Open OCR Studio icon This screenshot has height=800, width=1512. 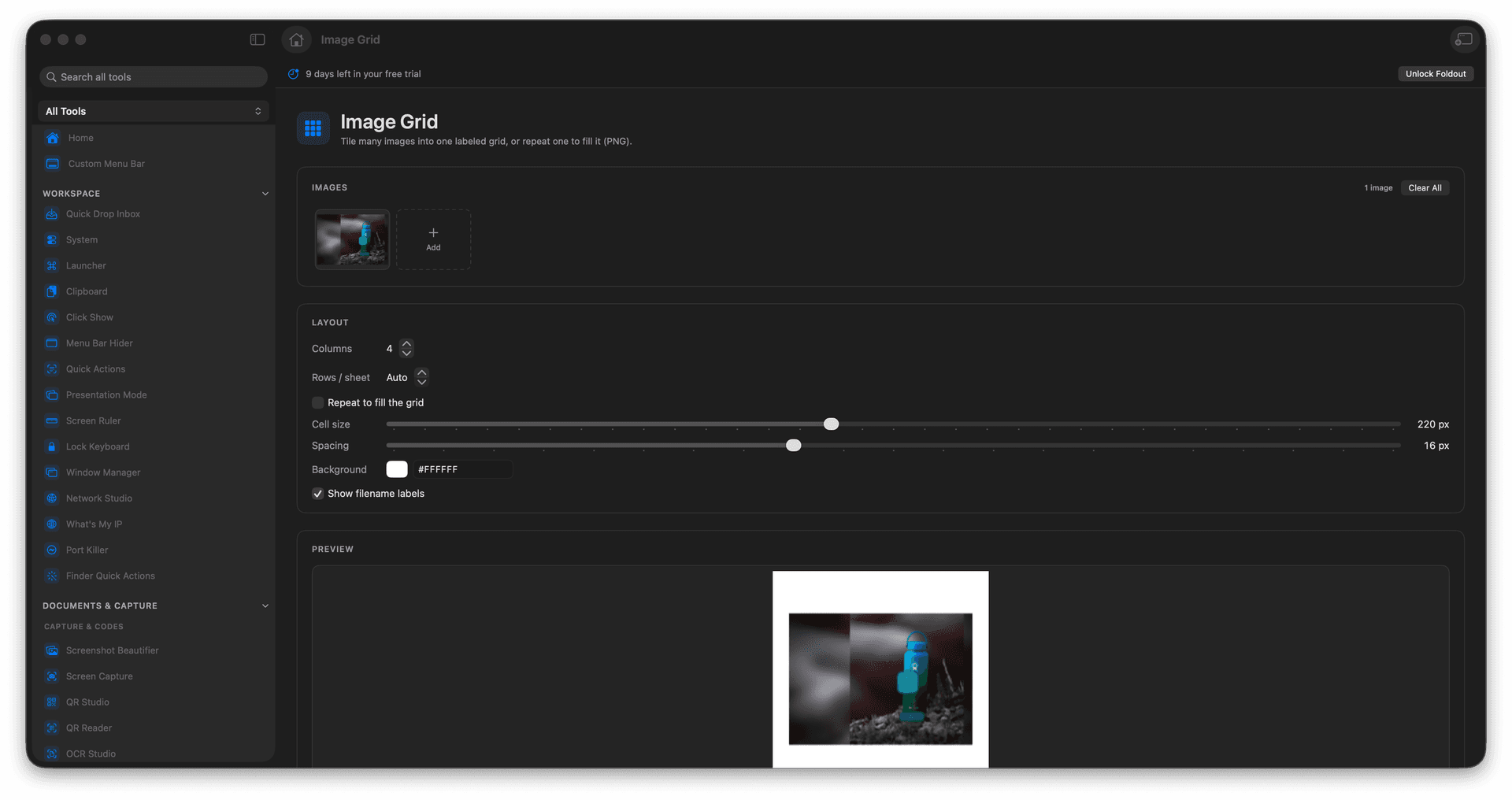pyautogui.click(x=52, y=754)
